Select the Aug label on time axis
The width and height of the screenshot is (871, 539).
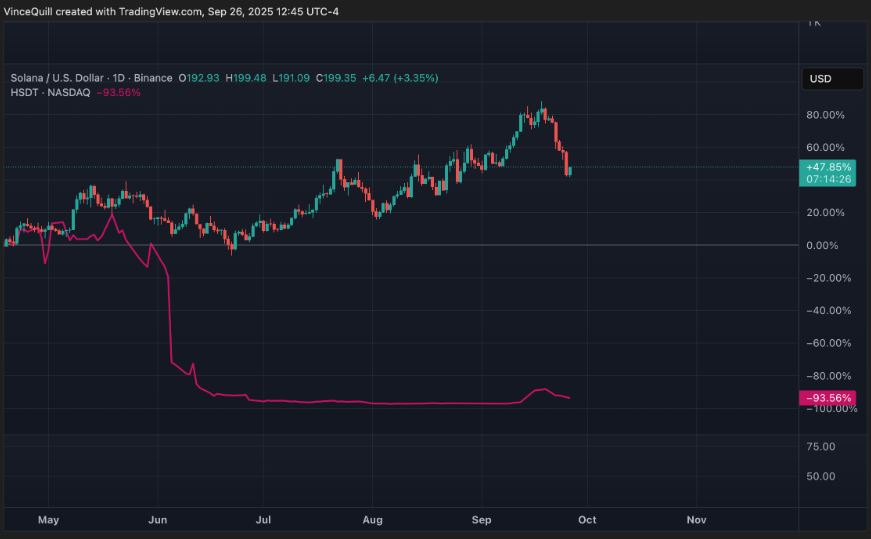[372, 520]
